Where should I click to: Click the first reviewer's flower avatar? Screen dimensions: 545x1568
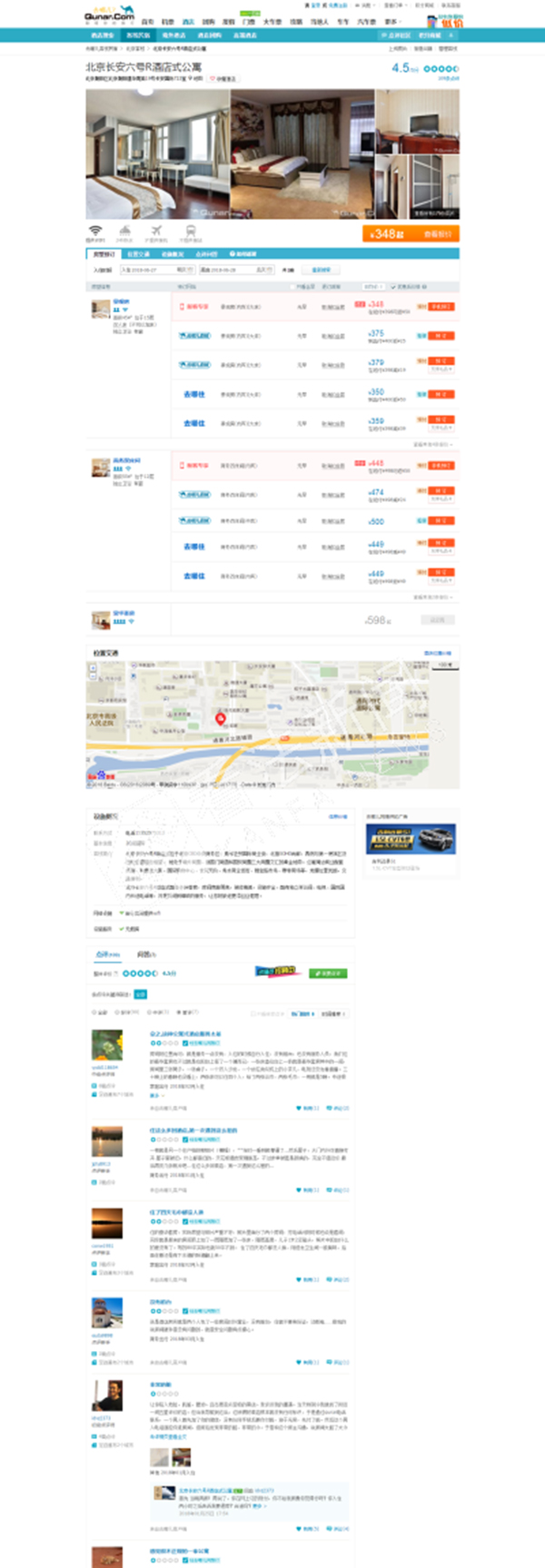click(x=107, y=1046)
